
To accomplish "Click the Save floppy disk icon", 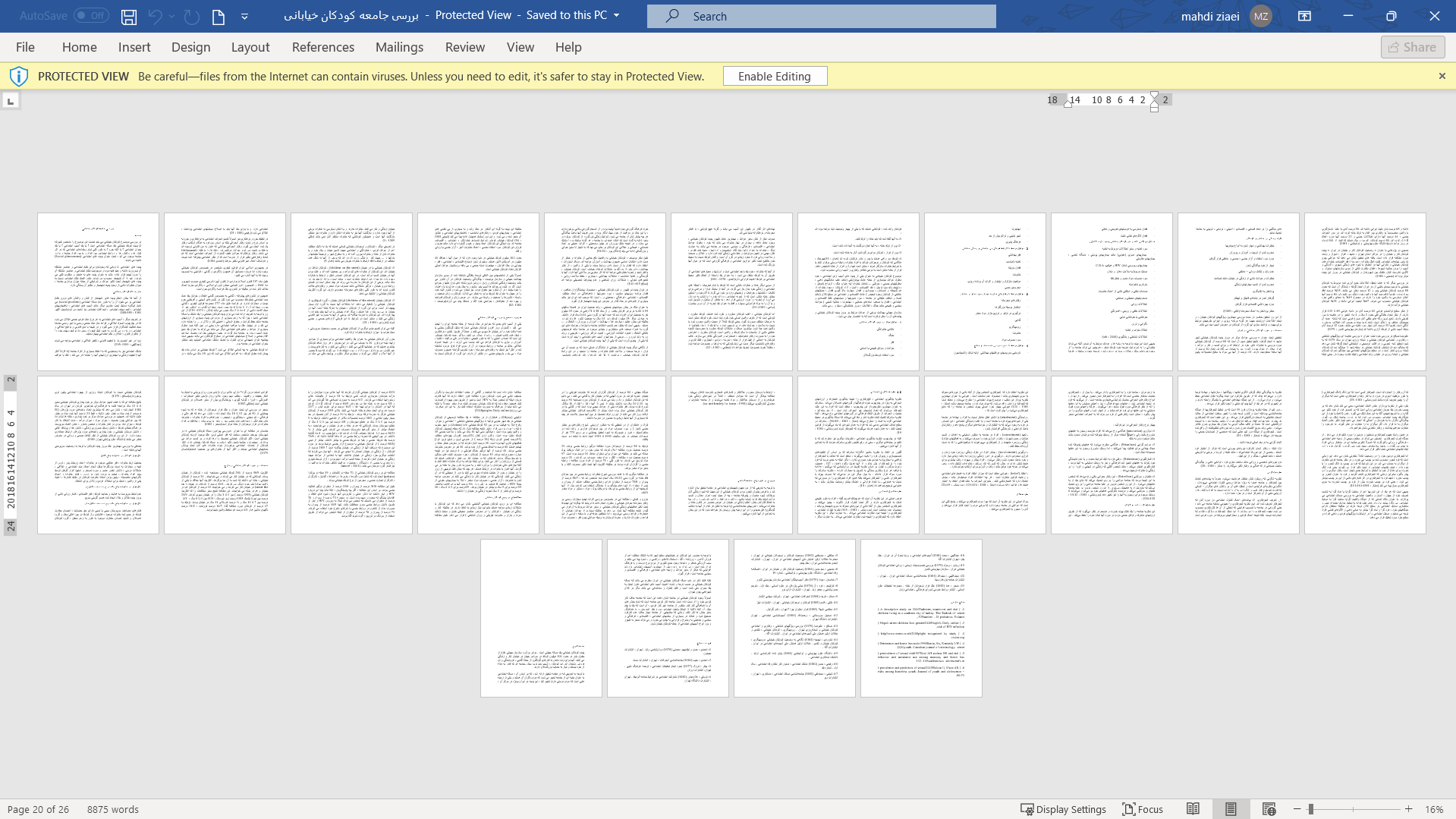I will (x=129, y=16).
